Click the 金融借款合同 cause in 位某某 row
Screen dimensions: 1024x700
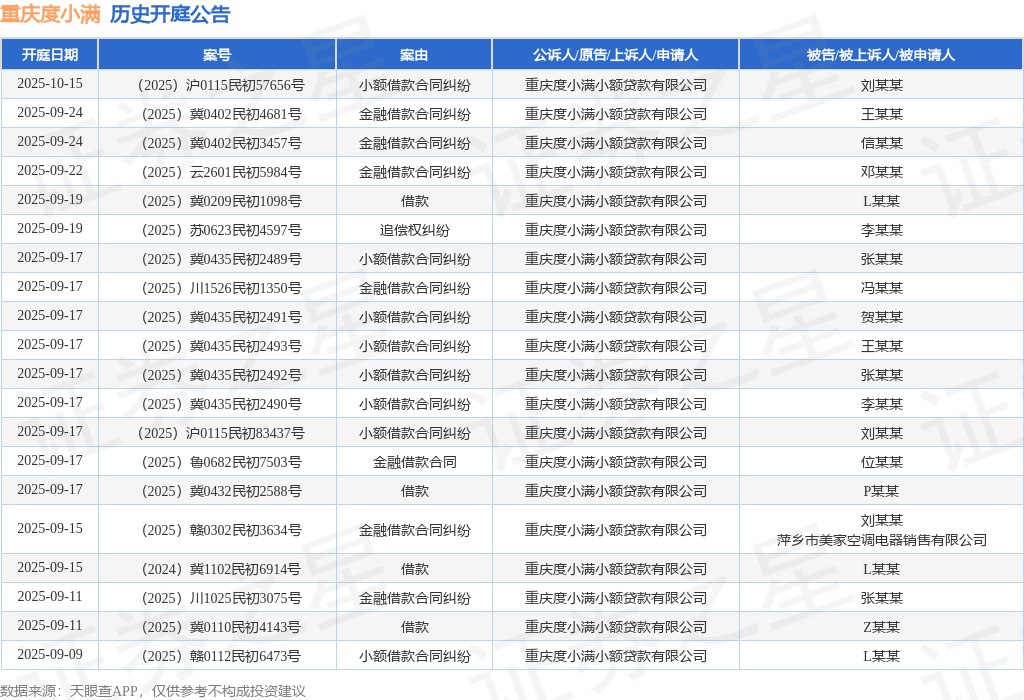coord(414,462)
